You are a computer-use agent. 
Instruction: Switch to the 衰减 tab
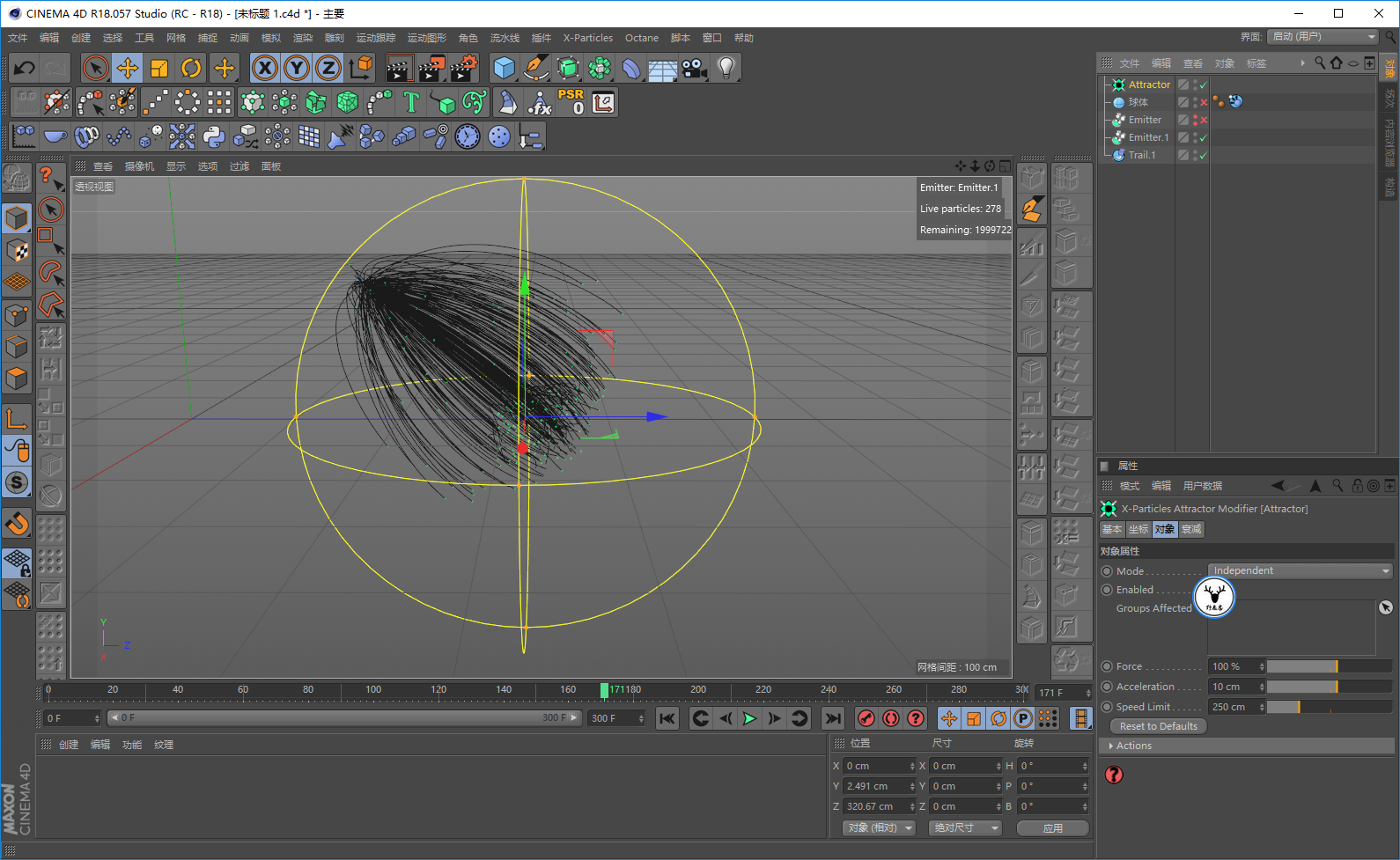click(x=1191, y=529)
